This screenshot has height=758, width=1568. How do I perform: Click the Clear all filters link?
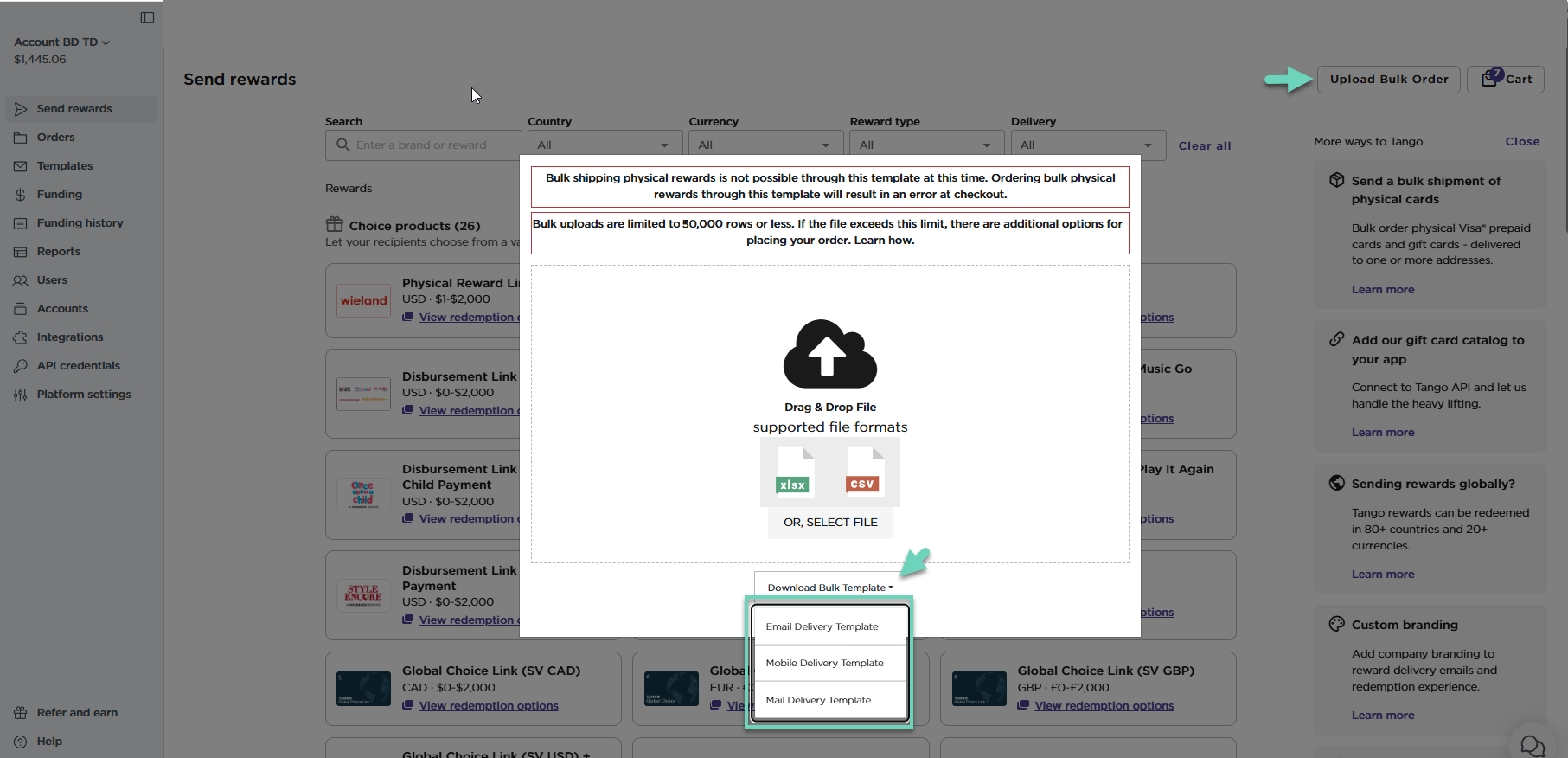[1204, 146]
